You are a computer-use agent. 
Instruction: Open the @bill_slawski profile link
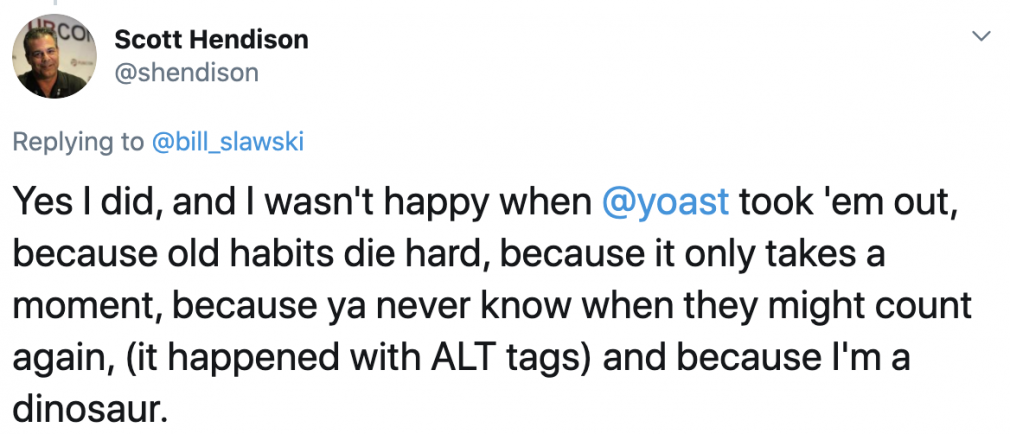[227, 142]
